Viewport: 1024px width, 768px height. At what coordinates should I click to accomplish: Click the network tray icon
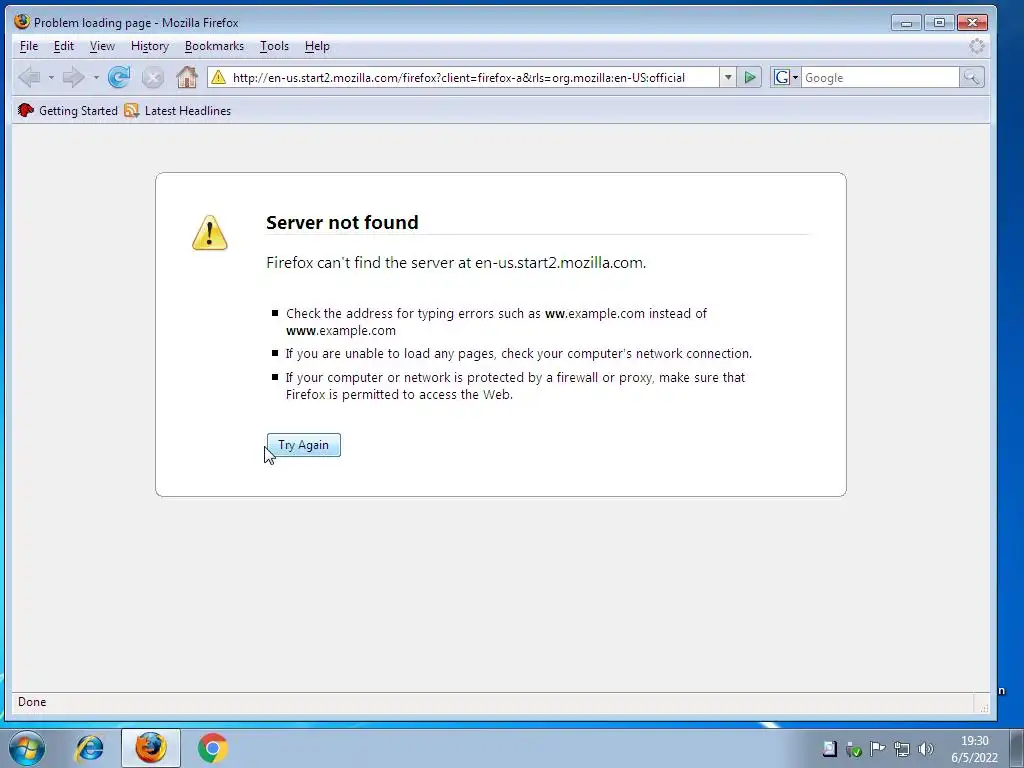pyautogui.click(x=902, y=749)
